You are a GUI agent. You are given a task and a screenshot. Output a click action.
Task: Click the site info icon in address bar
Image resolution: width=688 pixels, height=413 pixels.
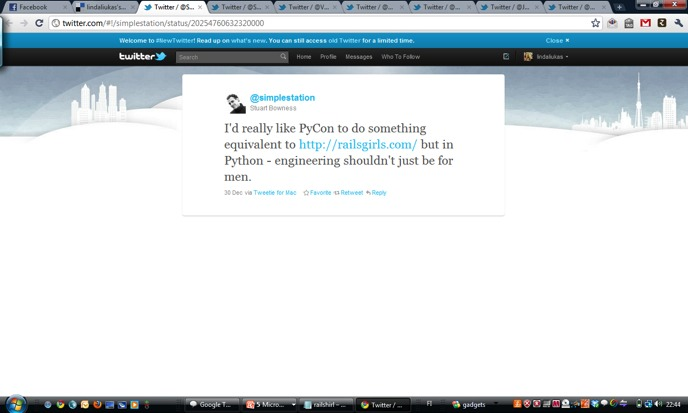click(56, 23)
